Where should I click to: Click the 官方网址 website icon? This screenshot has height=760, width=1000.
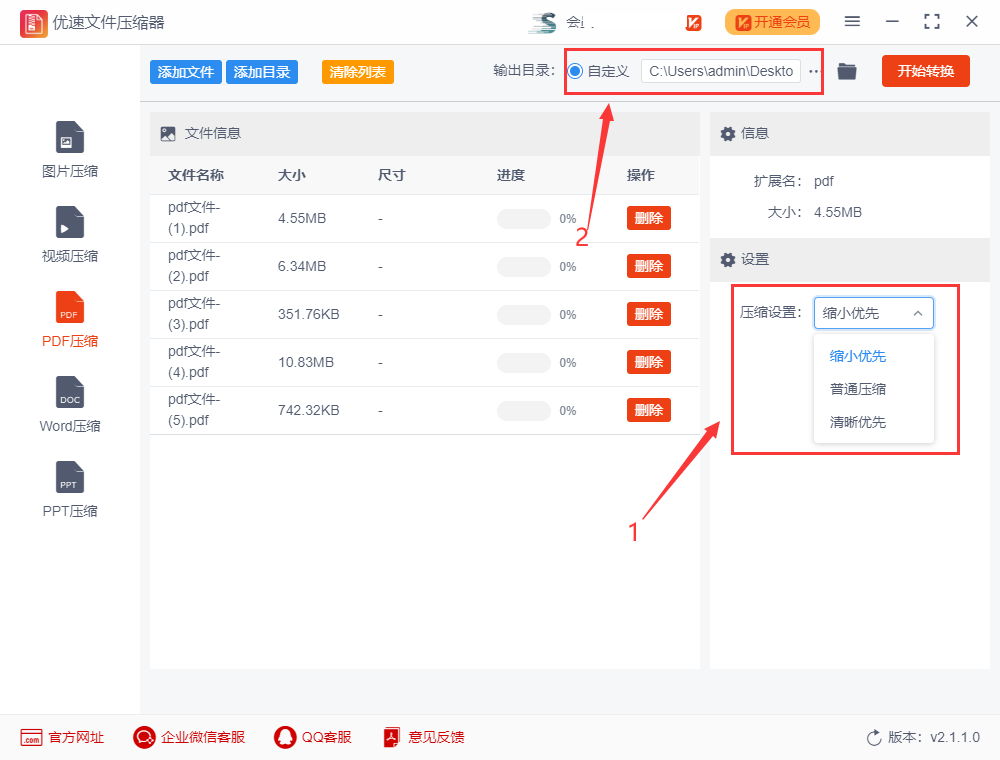pyautogui.click(x=31, y=738)
